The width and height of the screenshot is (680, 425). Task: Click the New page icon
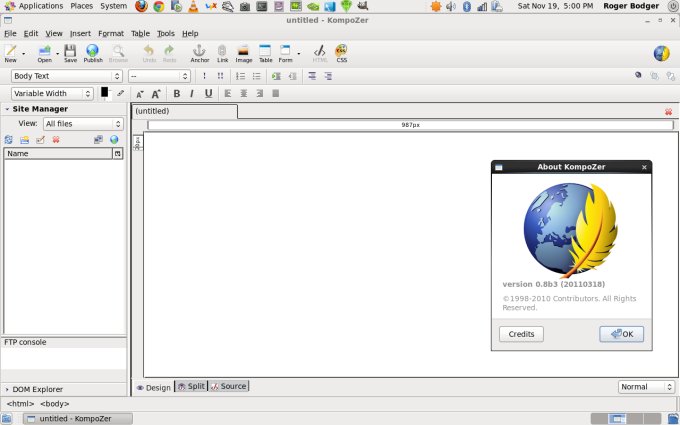(x=11, y=52)
